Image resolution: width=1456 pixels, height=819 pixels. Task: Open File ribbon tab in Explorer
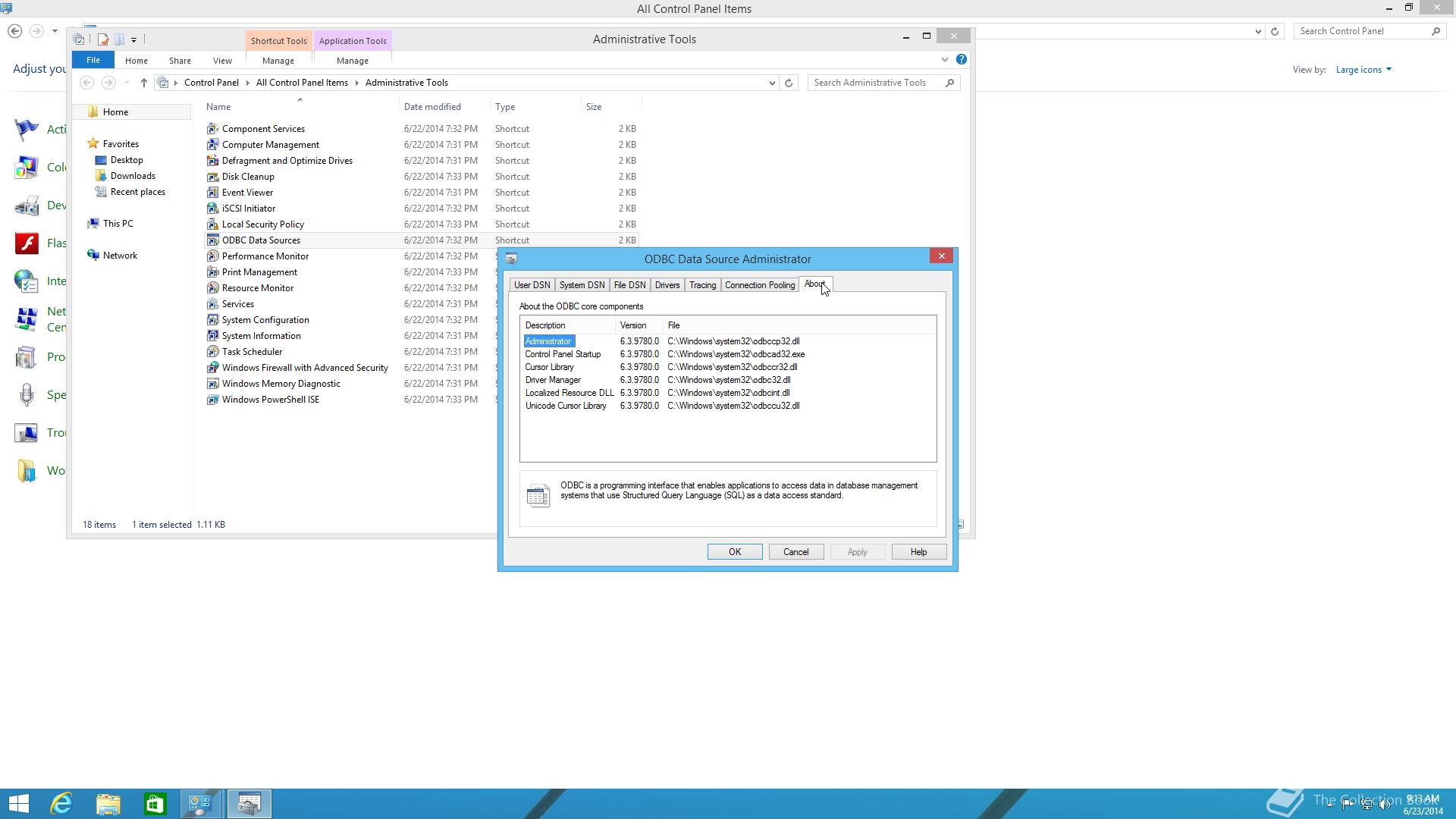pos(93,60)
